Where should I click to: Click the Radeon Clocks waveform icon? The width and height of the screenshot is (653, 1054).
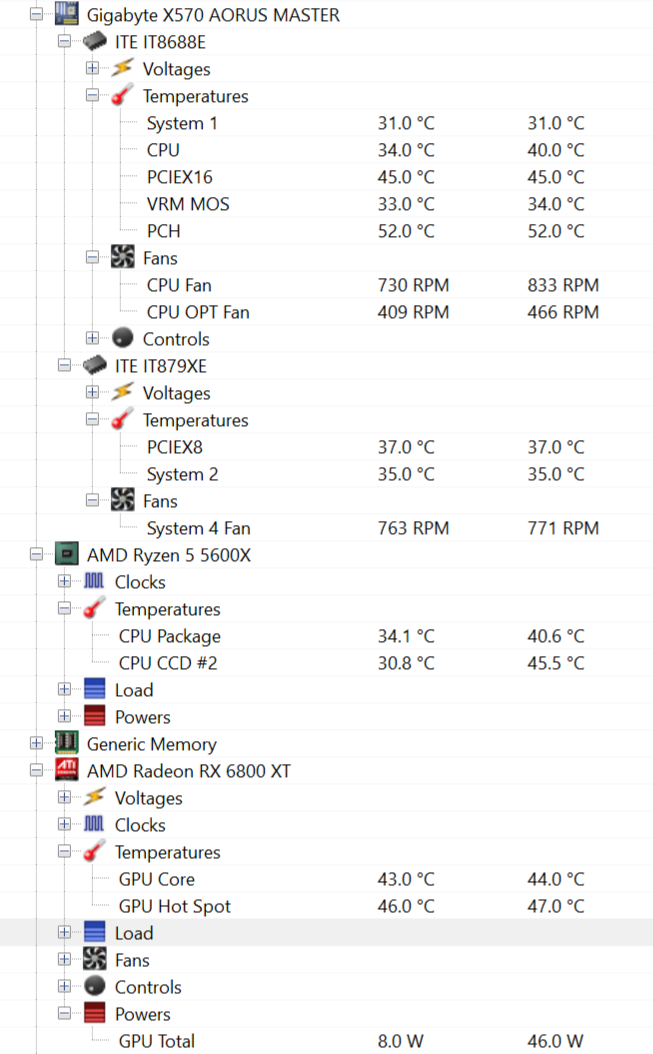pyautogui.click(x=94, y=824)
